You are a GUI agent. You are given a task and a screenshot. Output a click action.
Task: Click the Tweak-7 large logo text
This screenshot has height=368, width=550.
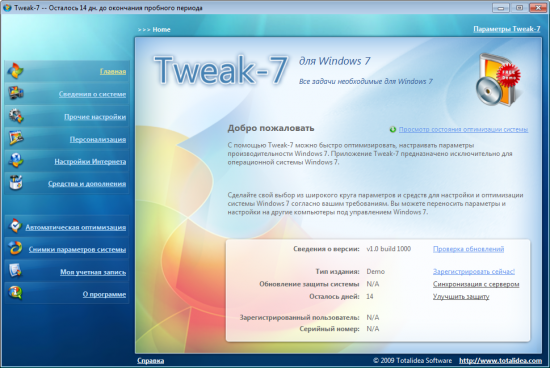221,70
